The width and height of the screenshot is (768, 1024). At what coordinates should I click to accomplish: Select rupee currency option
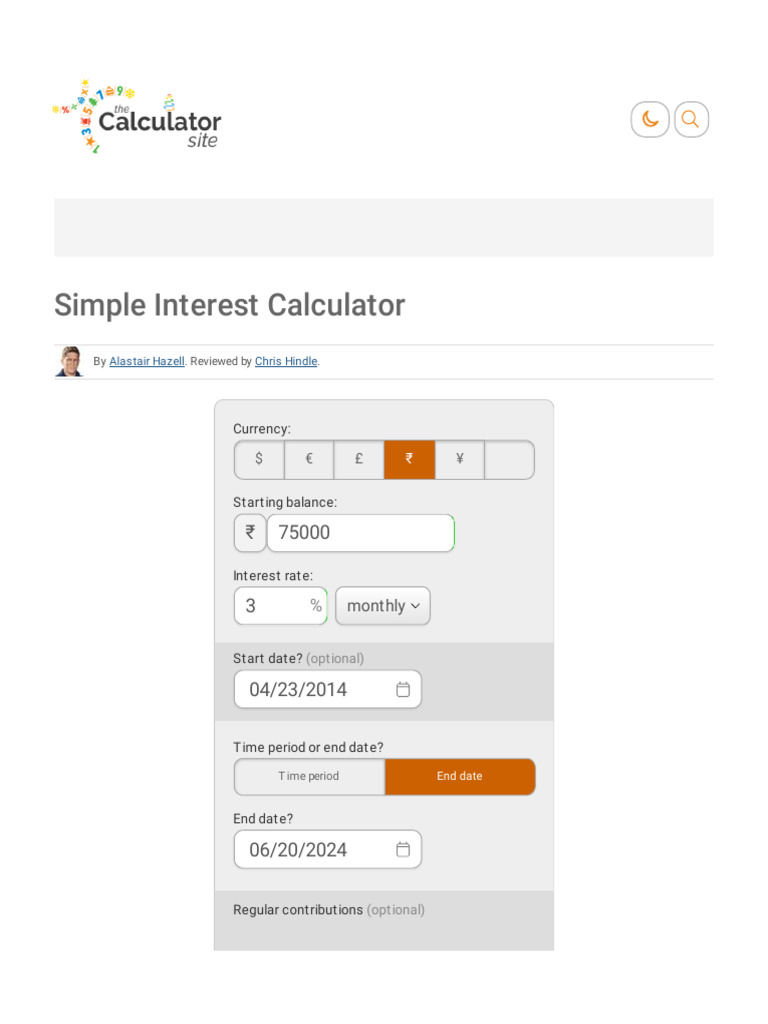[409, 459]
